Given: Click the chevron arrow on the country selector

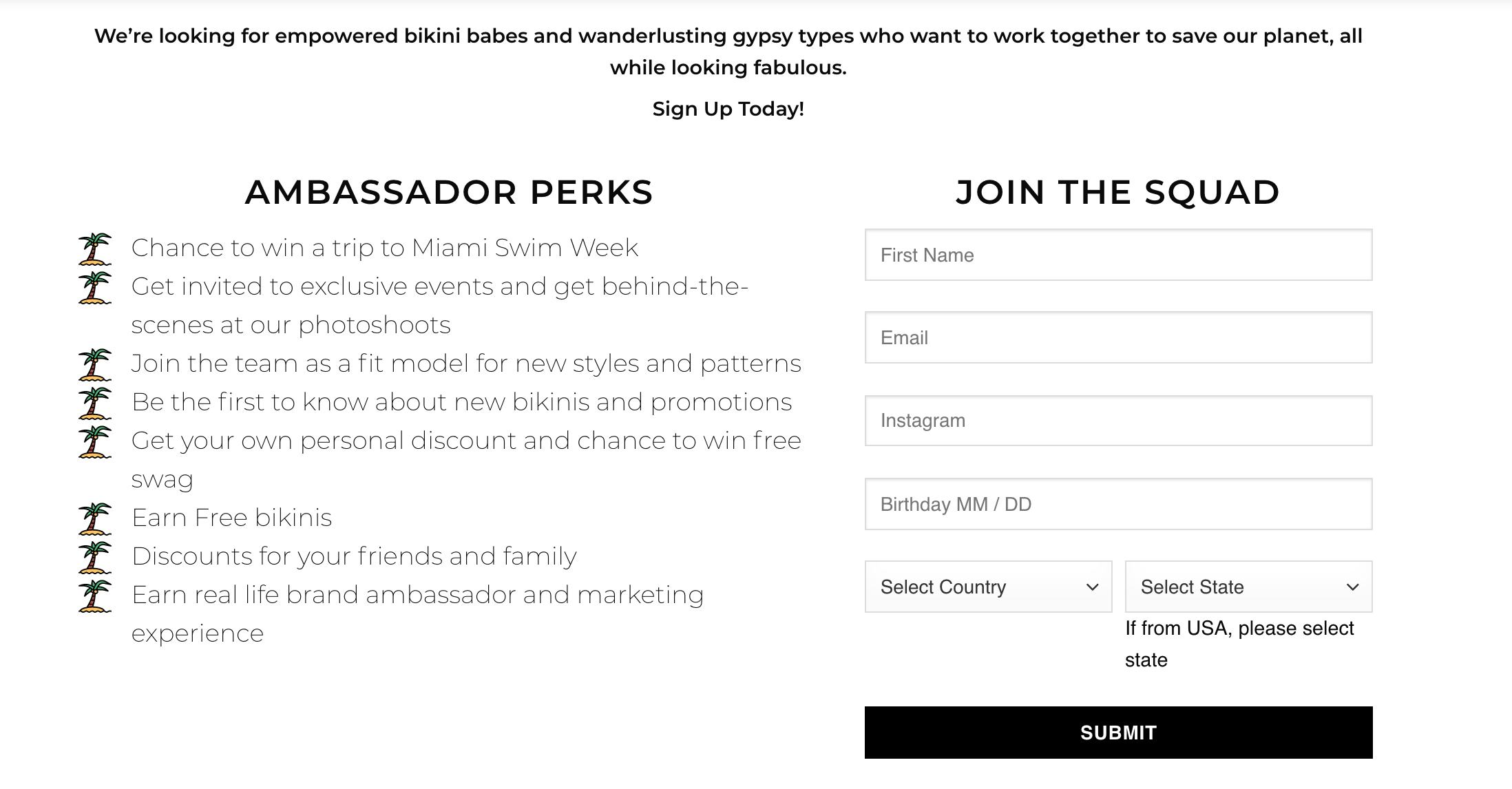Looking at the screenshot, I should point(1092,587).
